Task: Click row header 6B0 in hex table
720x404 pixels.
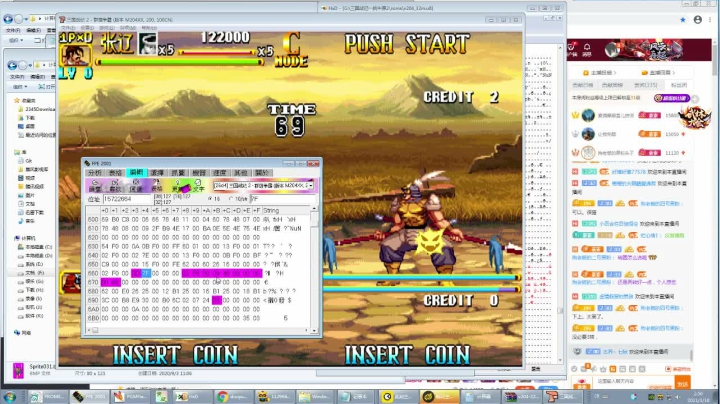Action: click(93, 318)
